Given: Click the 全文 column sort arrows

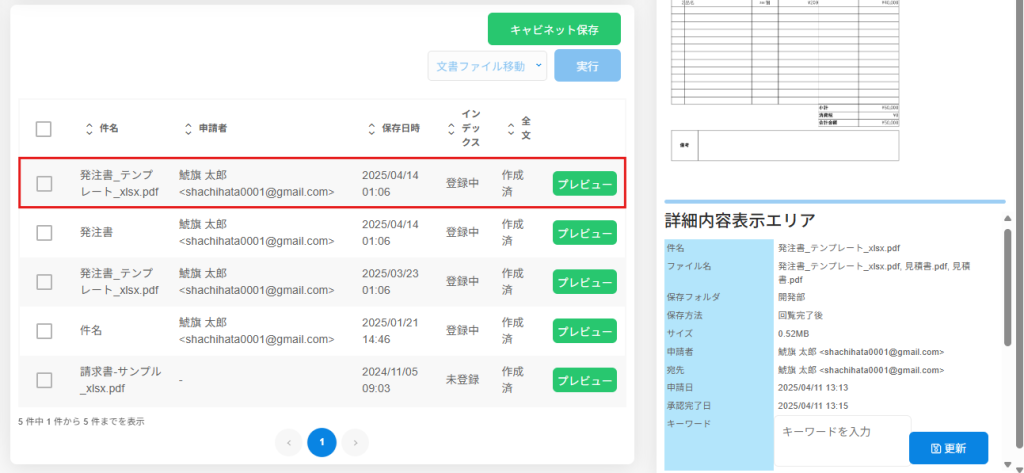Looking at the screenshot, I should tap(511, 129).
